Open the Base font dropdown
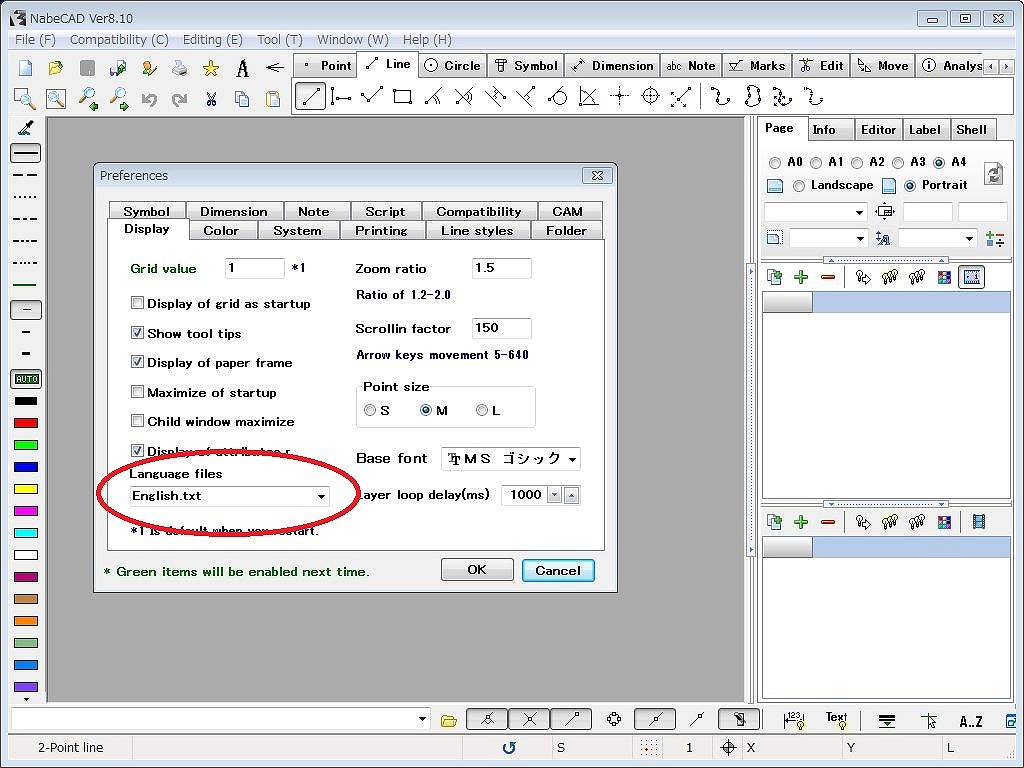The width and height of the screenshot is (1024, 768). point(572,459)
